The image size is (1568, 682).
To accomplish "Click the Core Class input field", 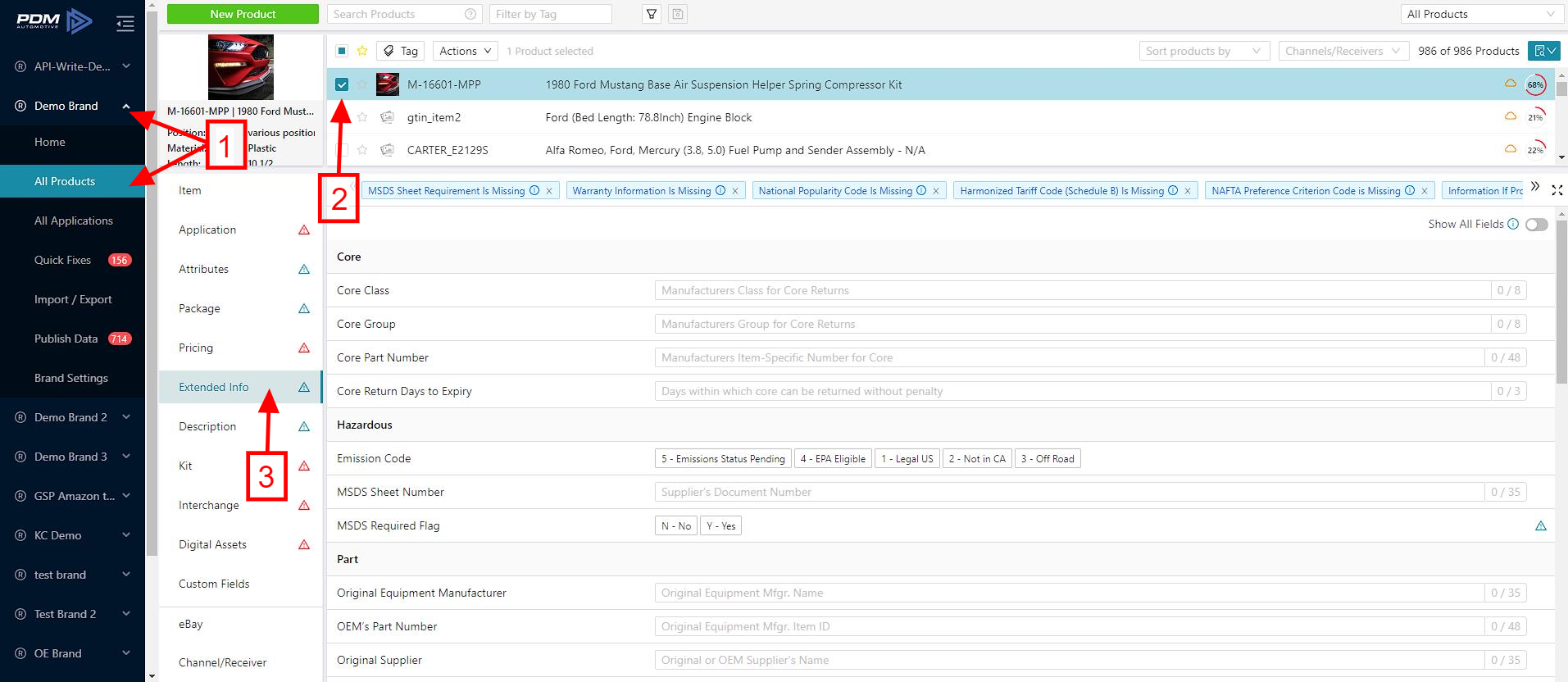I will click(1073, 290).
